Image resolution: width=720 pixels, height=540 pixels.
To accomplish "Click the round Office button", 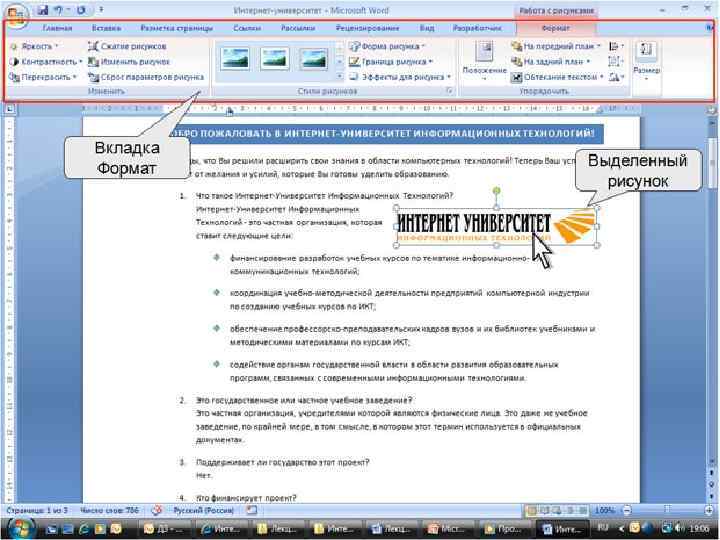I will tap(15, 14).
